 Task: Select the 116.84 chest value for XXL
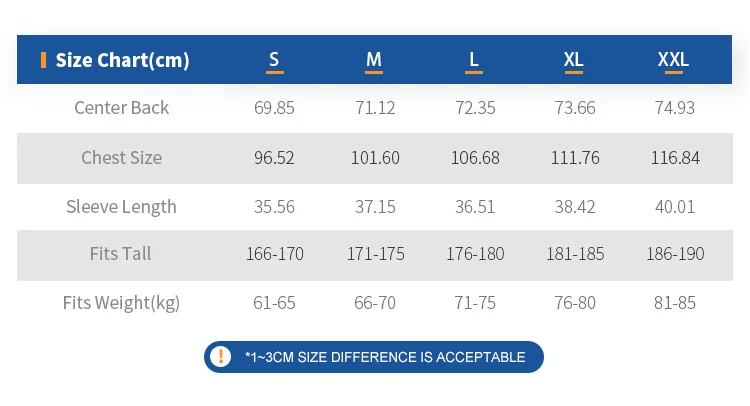coord(675,158)
